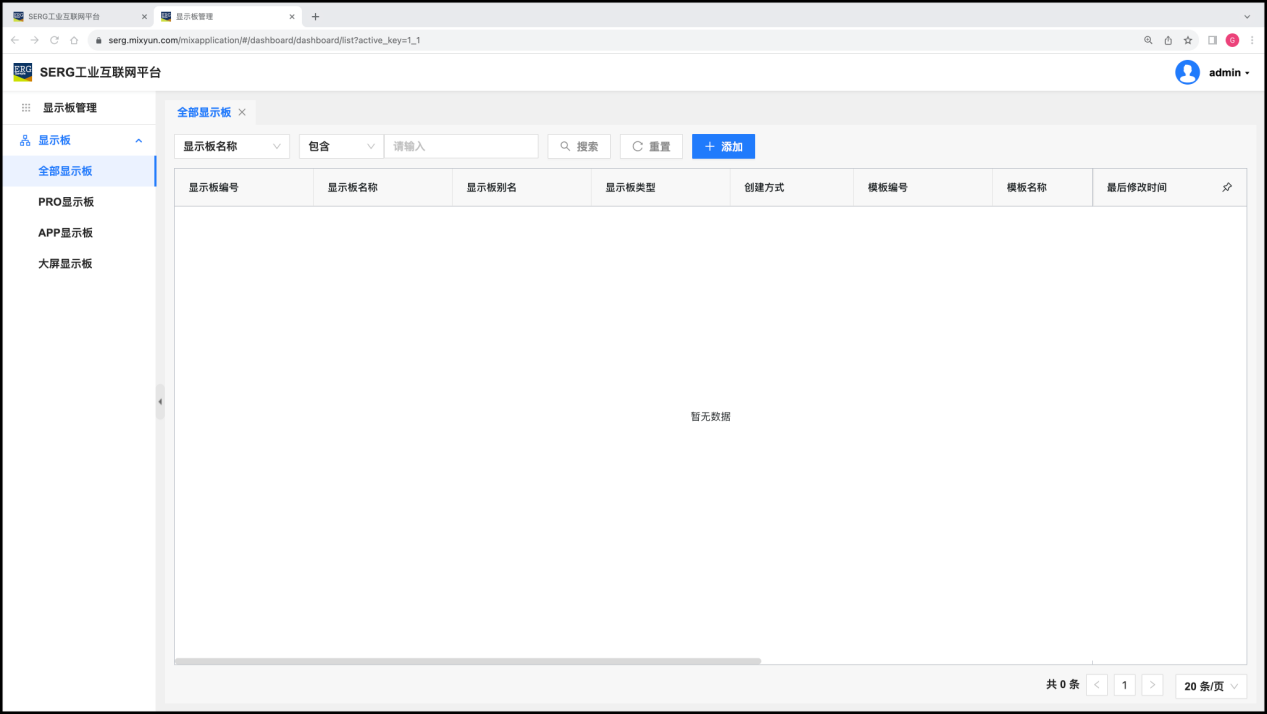Screen dimensions: 1267x714
Task: Change page size via 20 条/页 dropdown
Action: click(x=1211, y=686)
